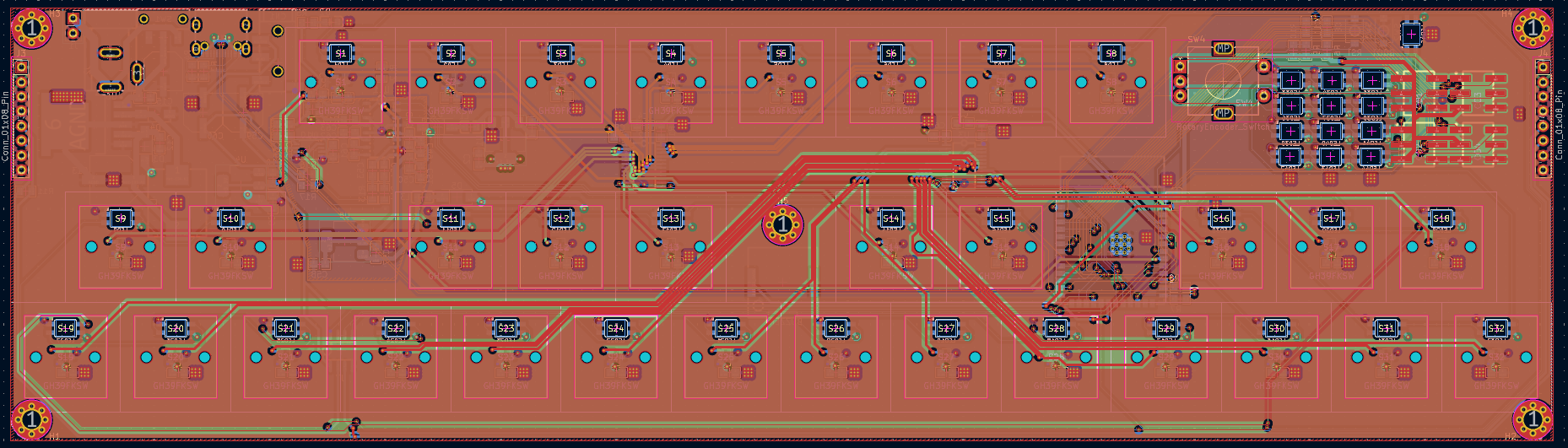1568x448 pixels.
Task: Select the S13 component
Action: pyautogui.click(x=671, y=219)
